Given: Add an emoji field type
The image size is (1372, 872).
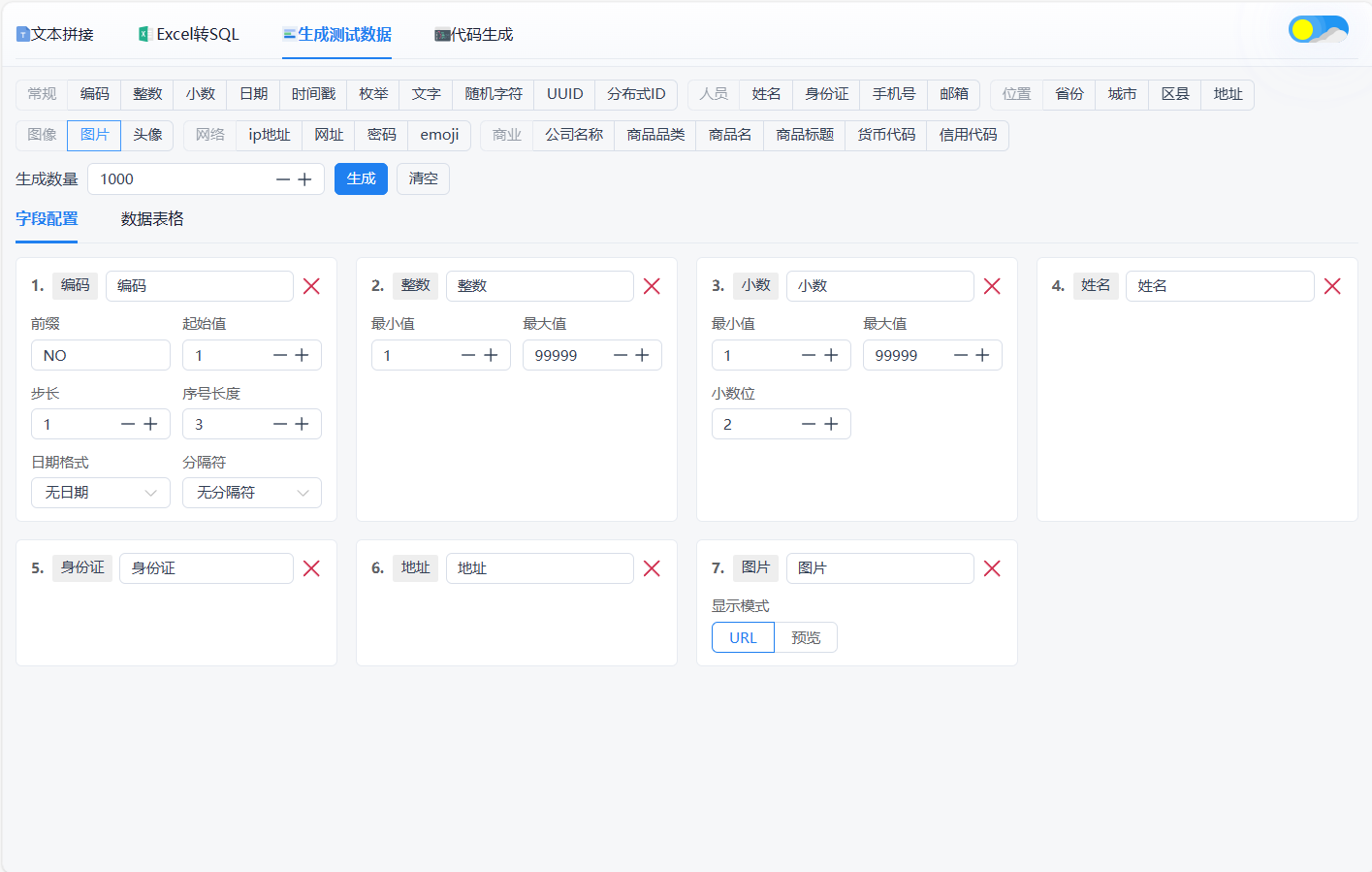Looking at the screenshot, I should pyautogui.click(x=439, y=135).
